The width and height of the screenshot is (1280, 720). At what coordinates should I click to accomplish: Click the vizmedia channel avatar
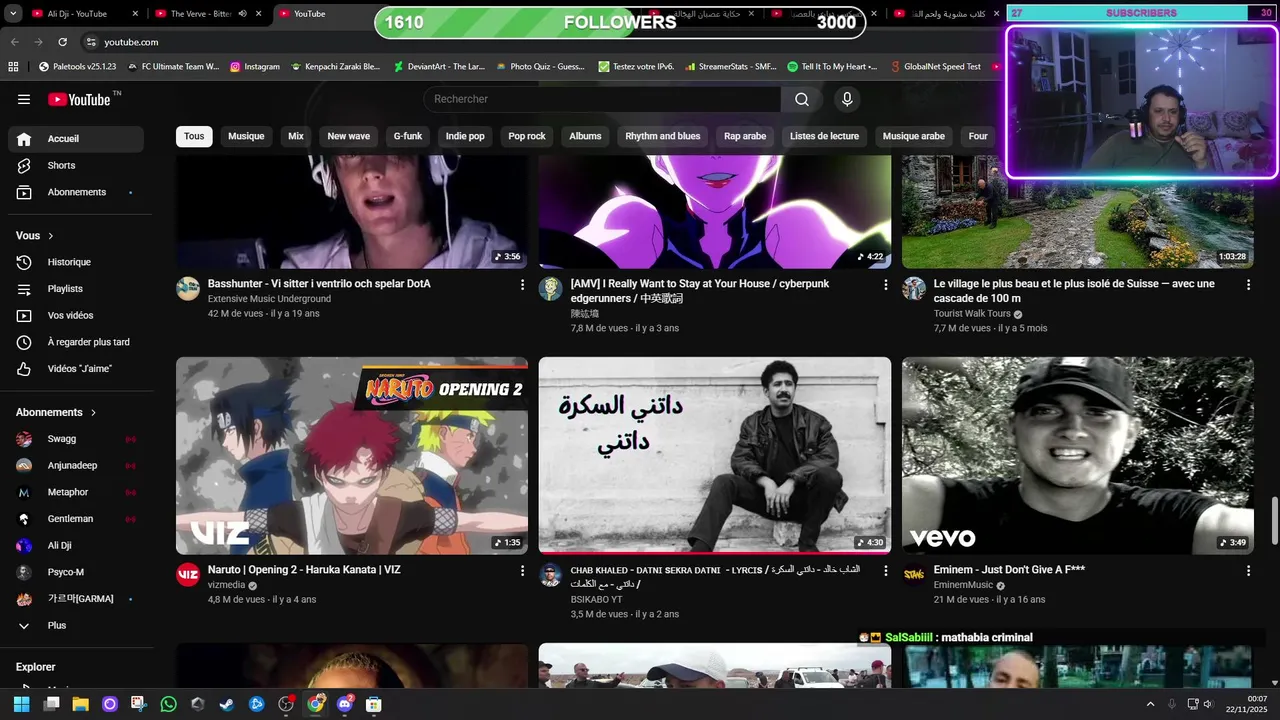coord(188,575)
